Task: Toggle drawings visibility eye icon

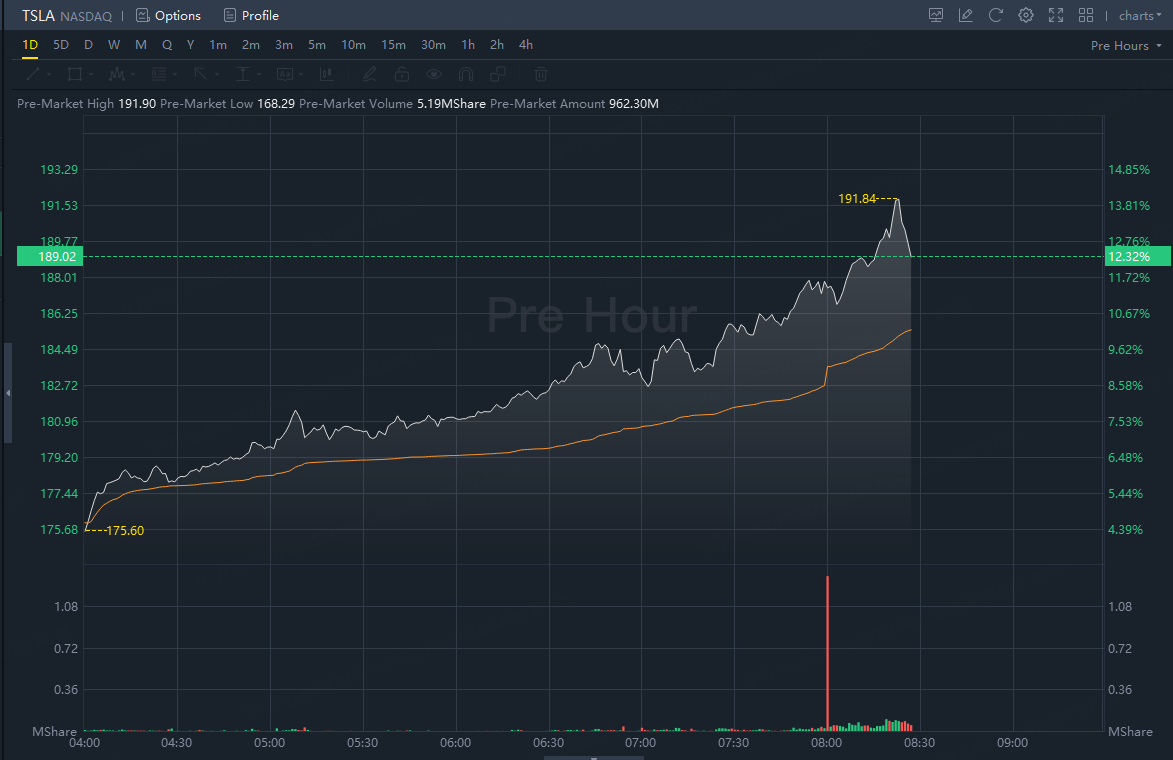Action: tap(434, 74)
